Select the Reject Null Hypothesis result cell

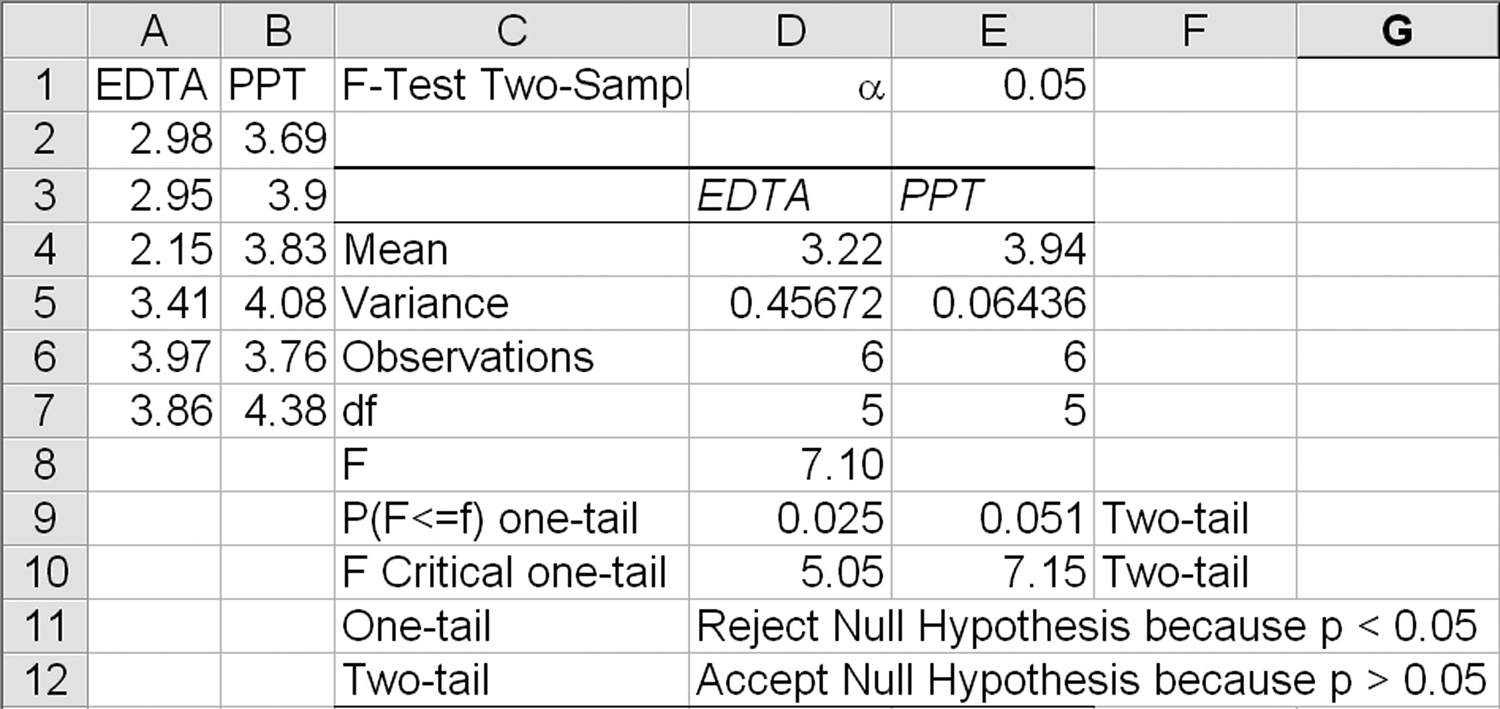click(1086, 626)
